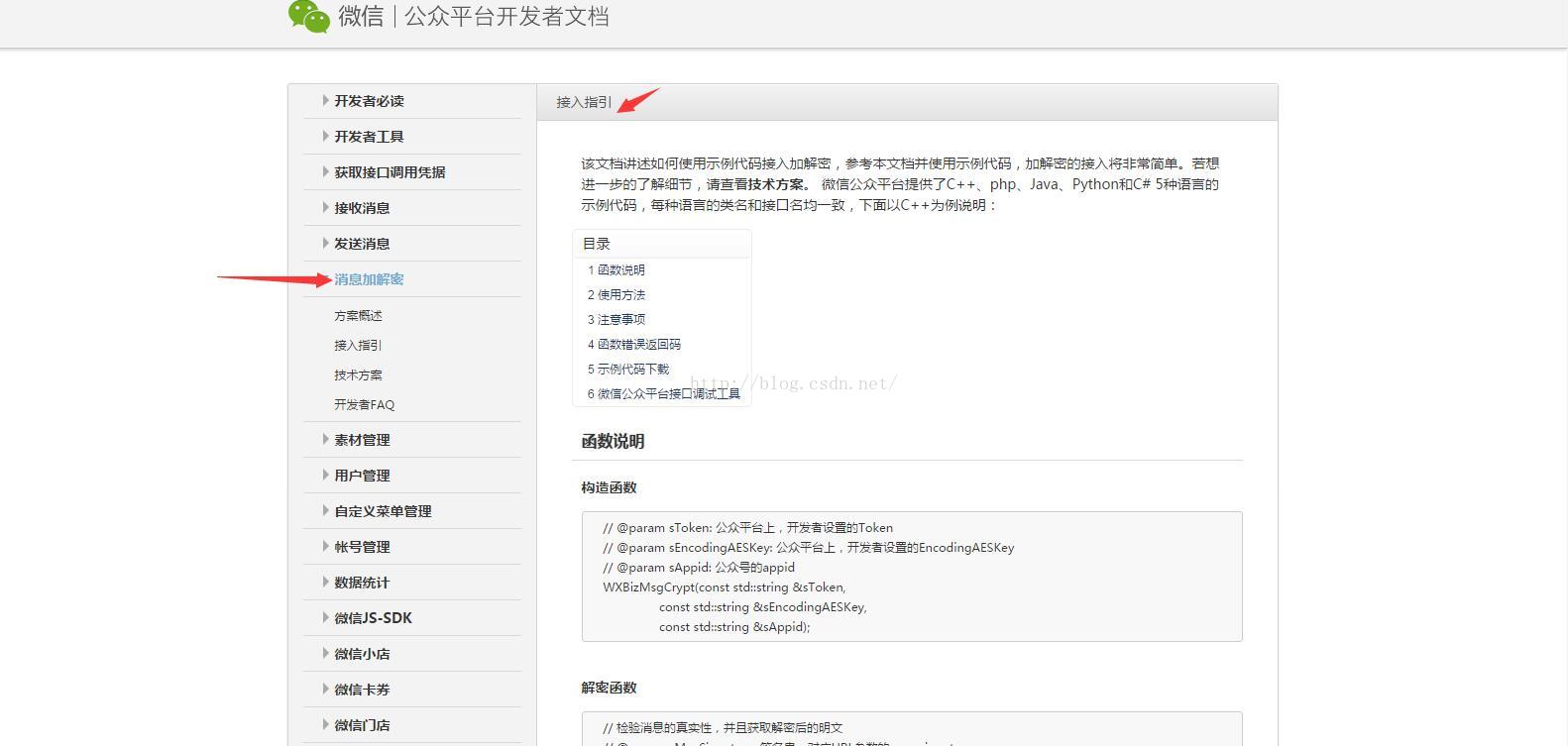Screen dimensions: 1568x746
Task: Open the 技术方案 sidebar sub-page
Action: tap(358, 375)
